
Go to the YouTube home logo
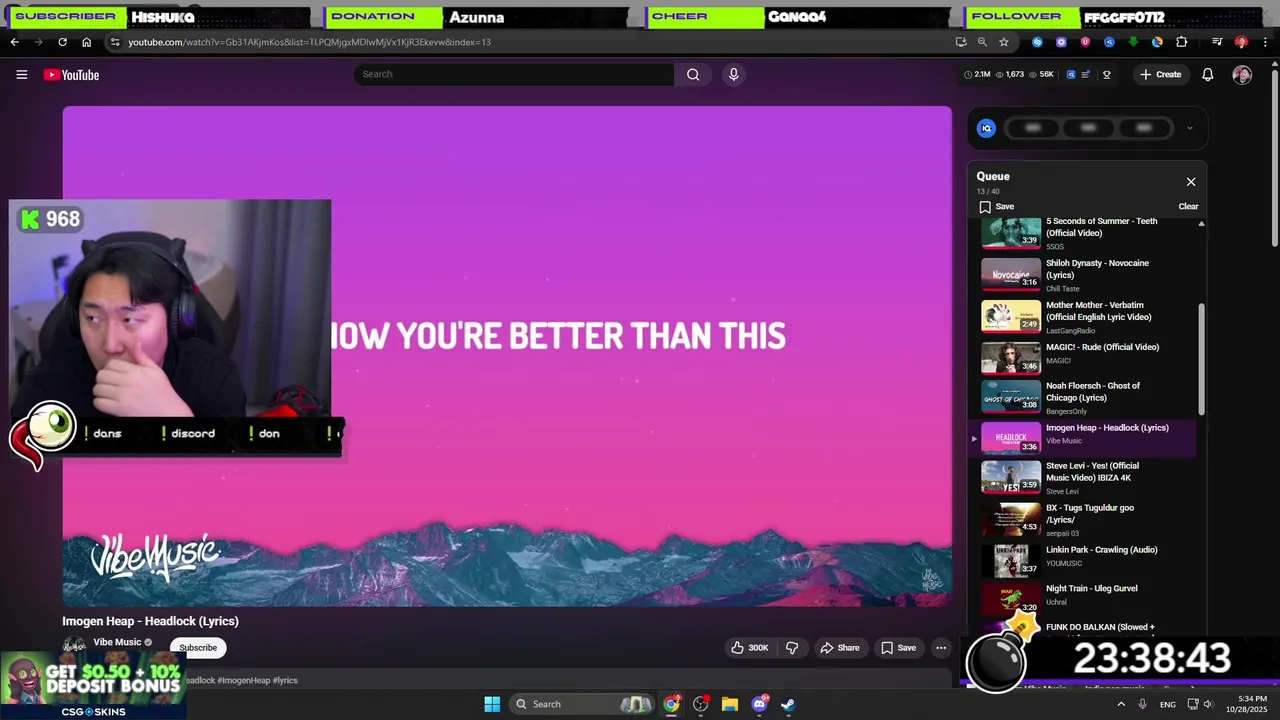click(x=71, y=75)
